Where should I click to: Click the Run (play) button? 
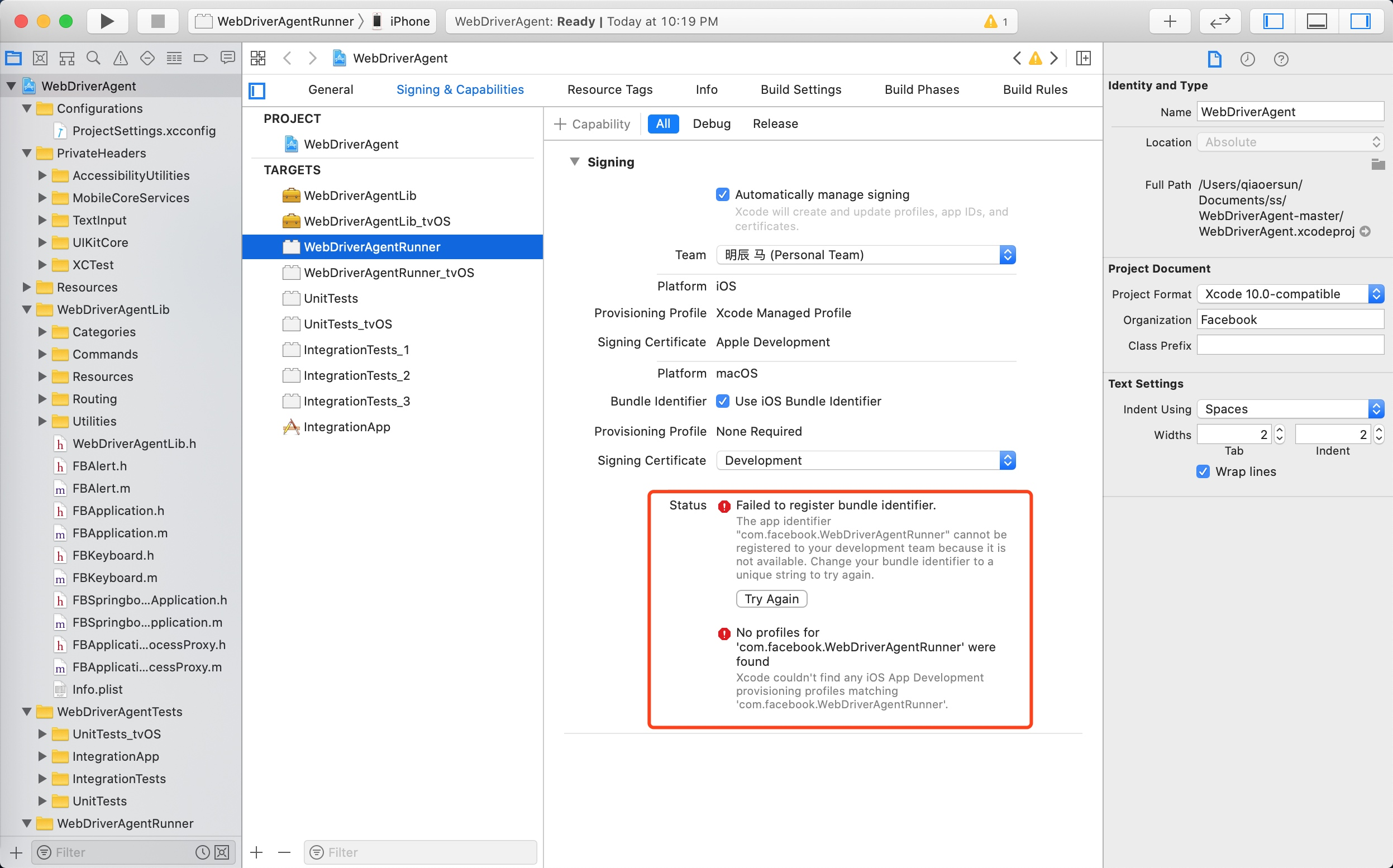coord(107,21)
